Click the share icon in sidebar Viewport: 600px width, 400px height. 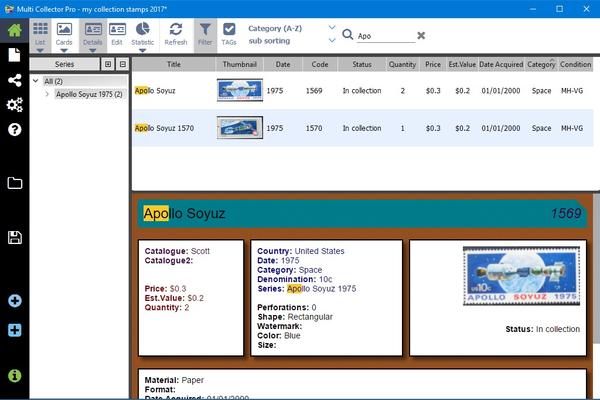(15, 80)
